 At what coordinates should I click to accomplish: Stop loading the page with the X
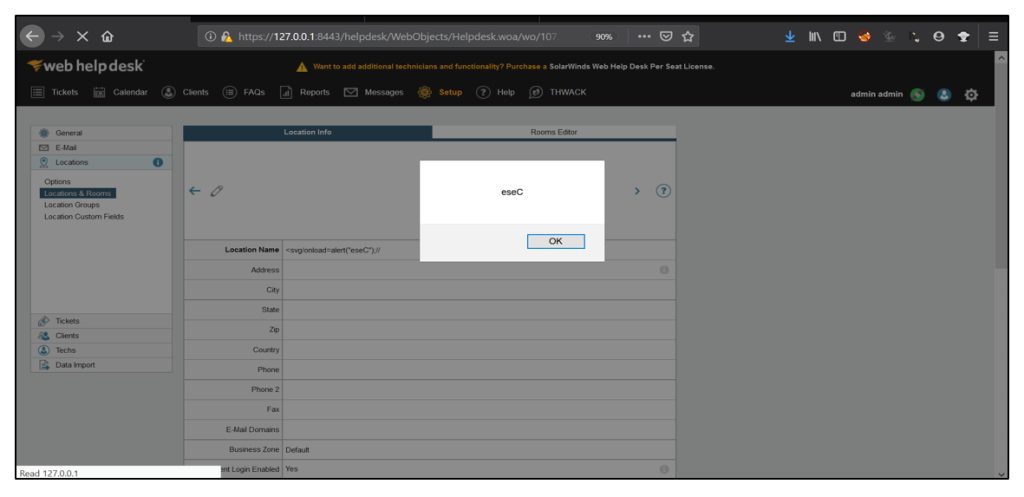point(82,37)
